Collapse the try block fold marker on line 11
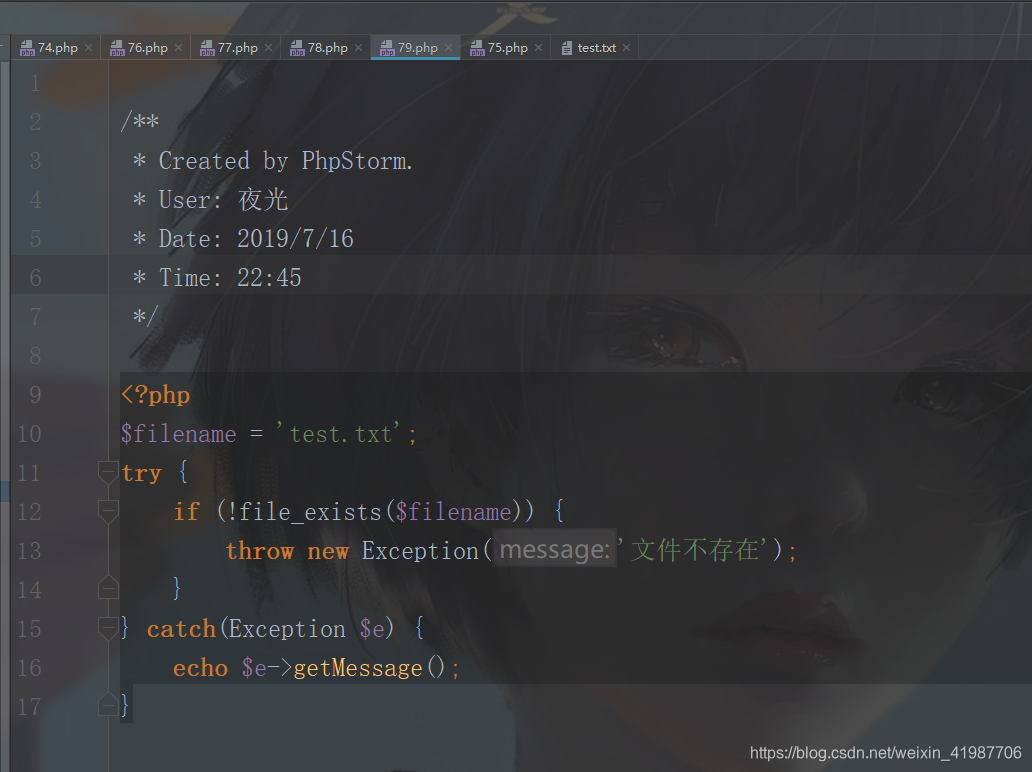This screenshot has width=1032, height=772. (108, 473)
